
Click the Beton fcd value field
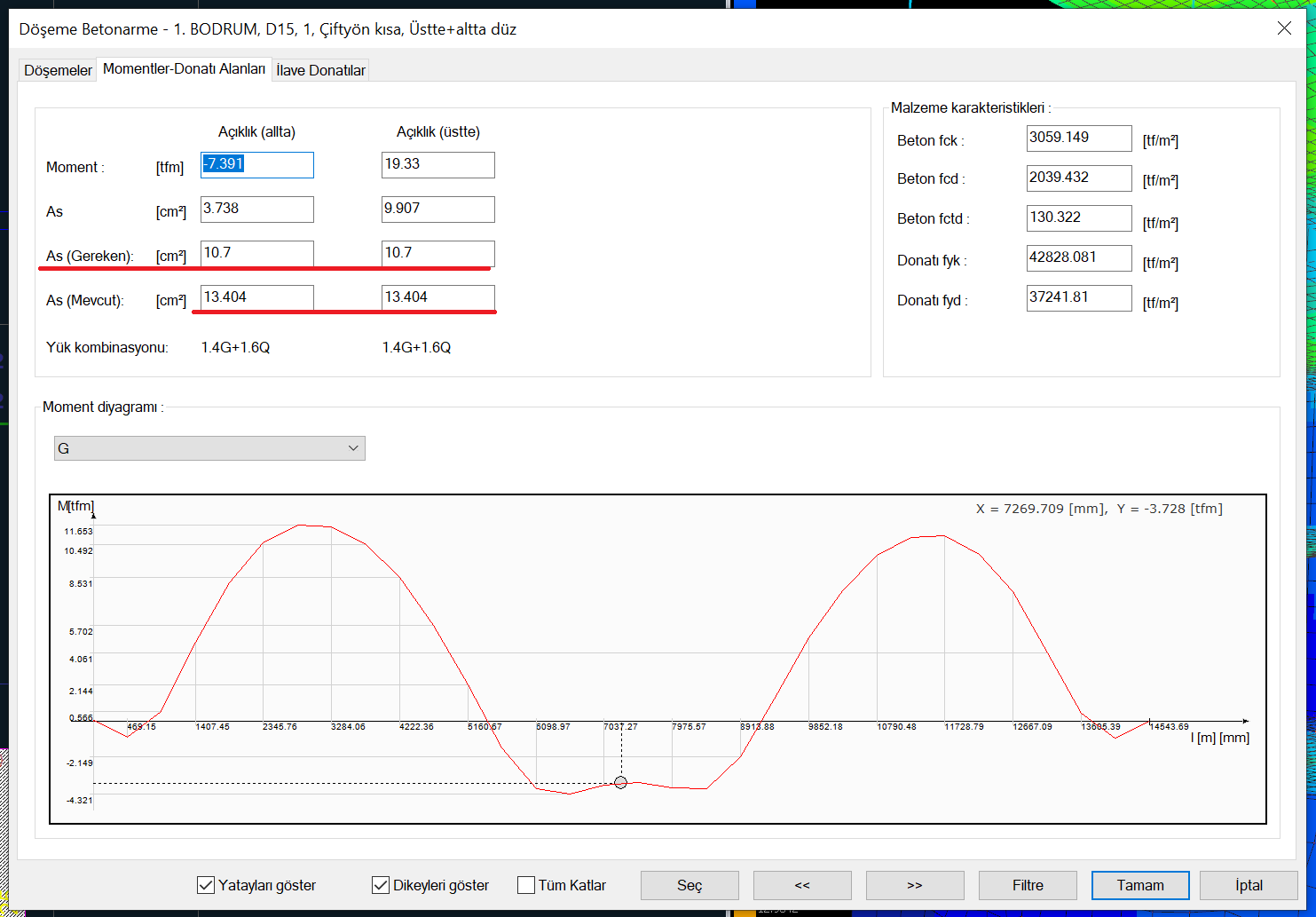tap(1079, 178)
